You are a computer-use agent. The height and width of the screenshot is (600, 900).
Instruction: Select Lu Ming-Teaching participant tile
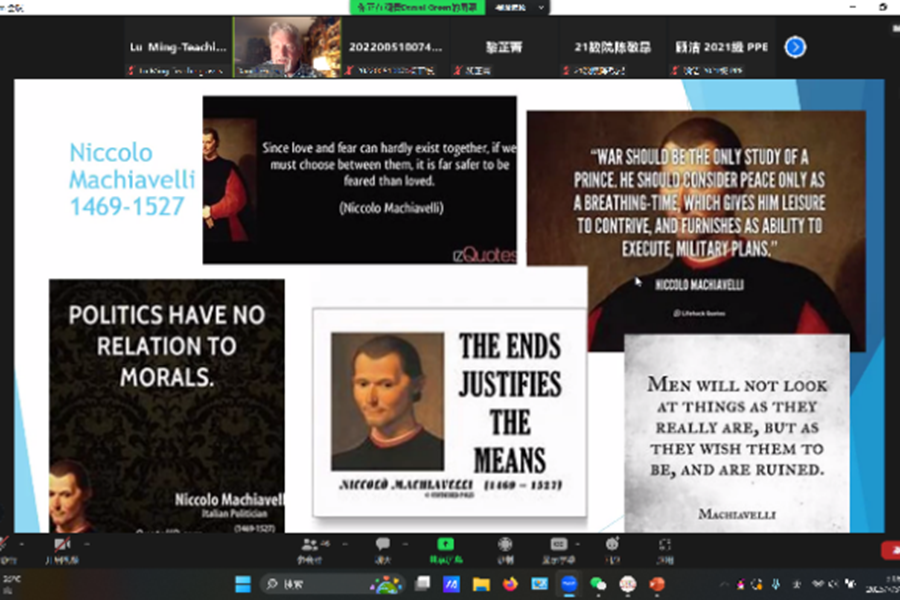179,47
